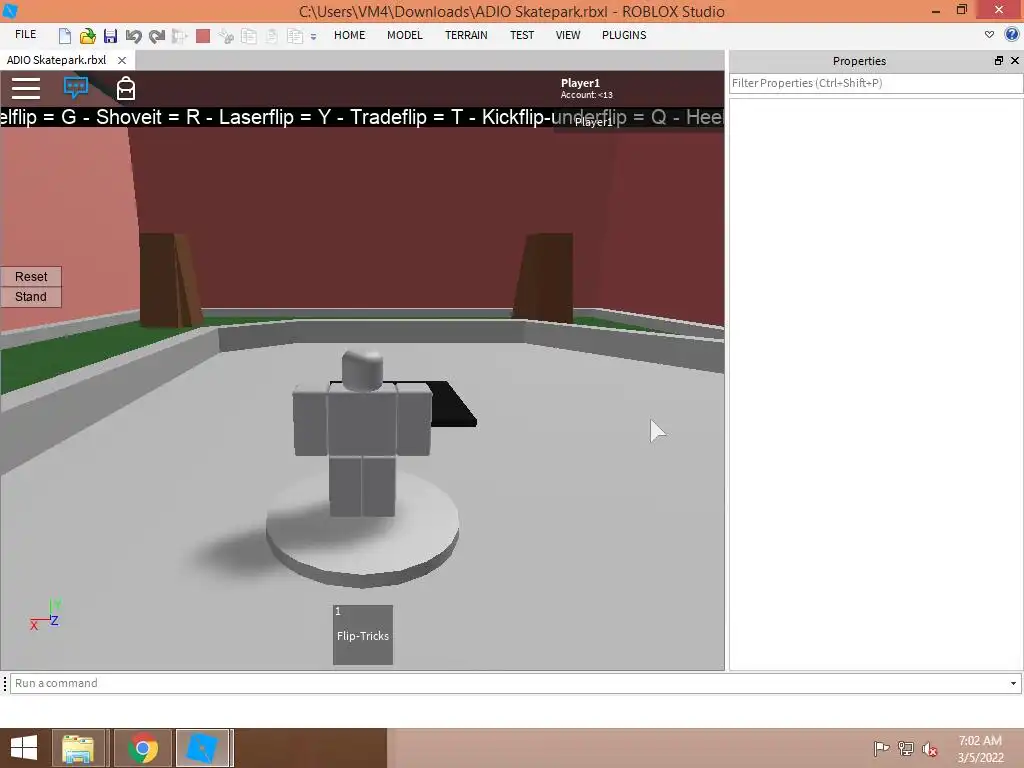
Task: Redo the last action
Action: [x=157, y=36]
